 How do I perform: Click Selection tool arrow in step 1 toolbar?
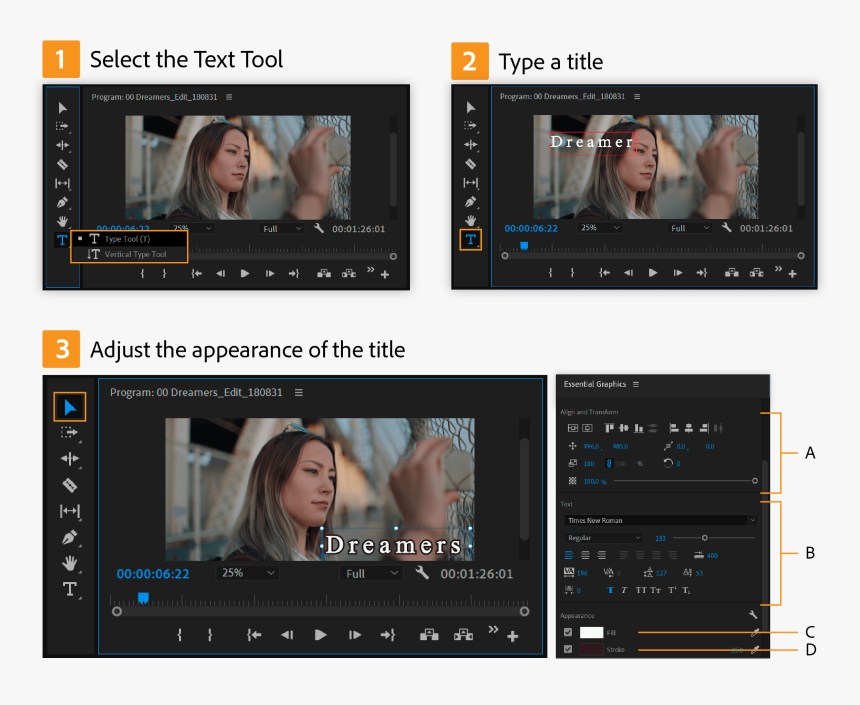pos(63,108)
